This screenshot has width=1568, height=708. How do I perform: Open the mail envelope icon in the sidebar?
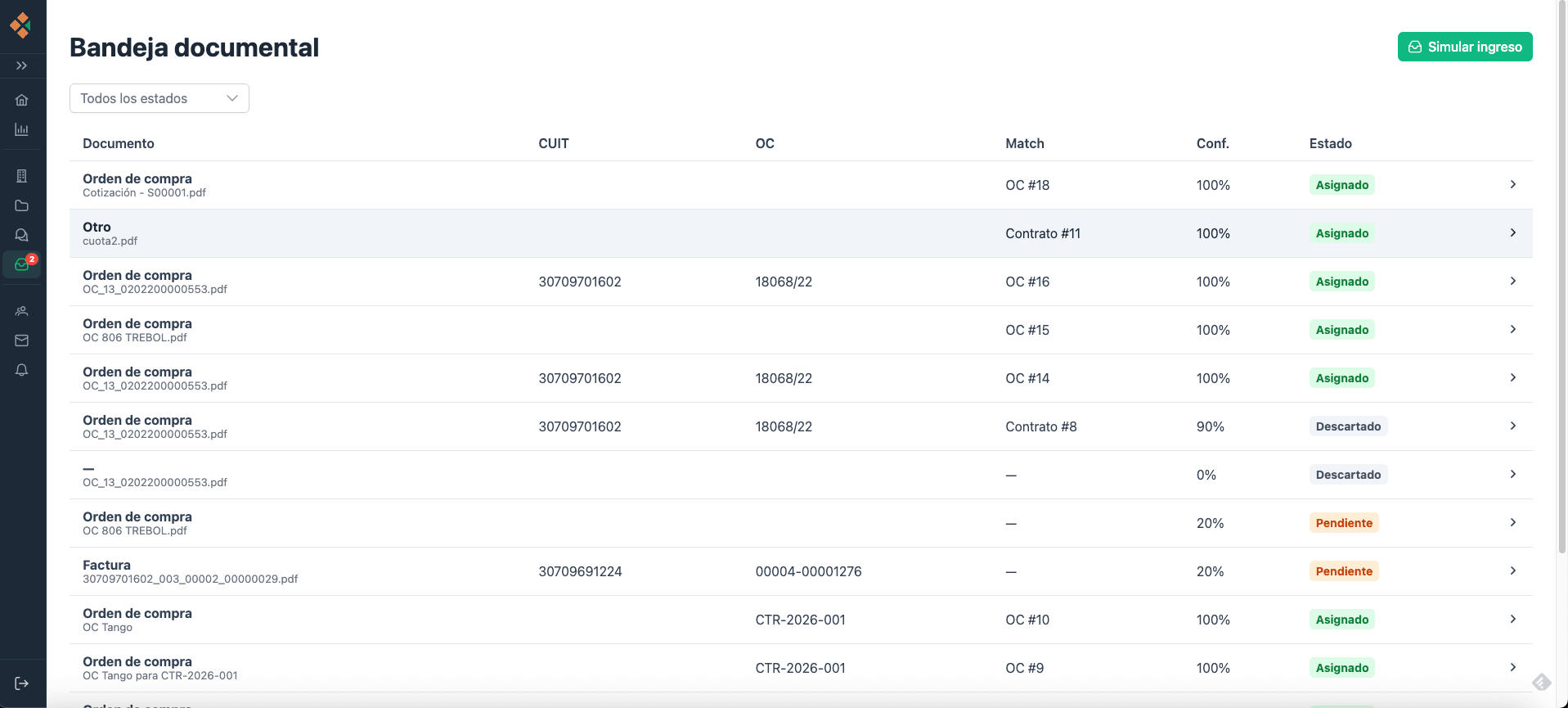pyautogui.click(x=22, y=340)
